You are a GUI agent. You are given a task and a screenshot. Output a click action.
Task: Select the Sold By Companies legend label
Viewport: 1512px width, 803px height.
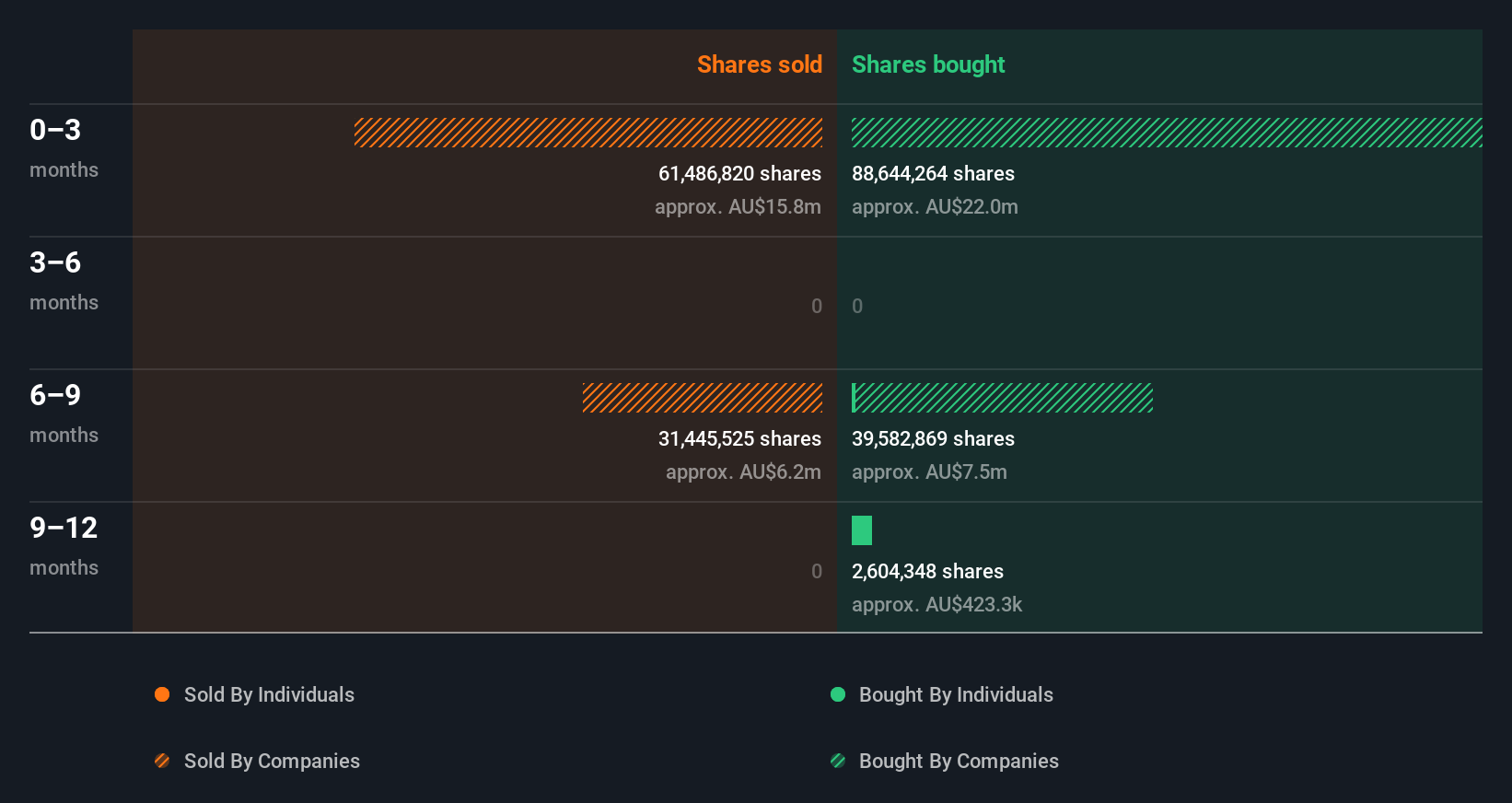(272, 762)
